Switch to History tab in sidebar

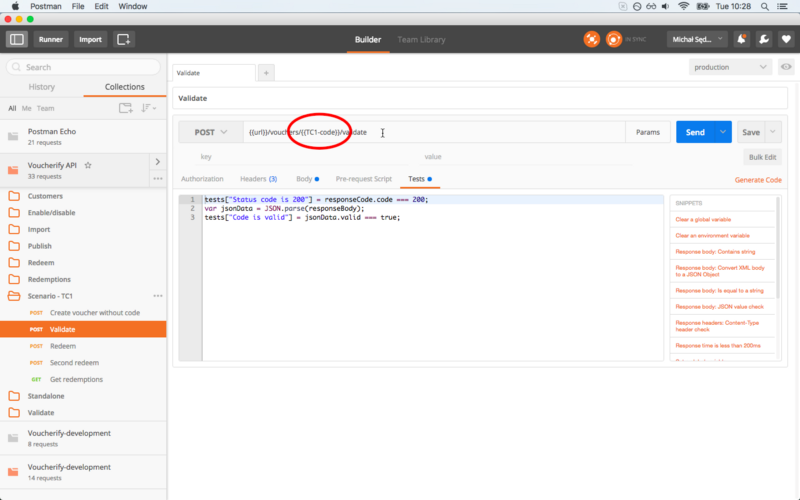(x=42, y=87)
